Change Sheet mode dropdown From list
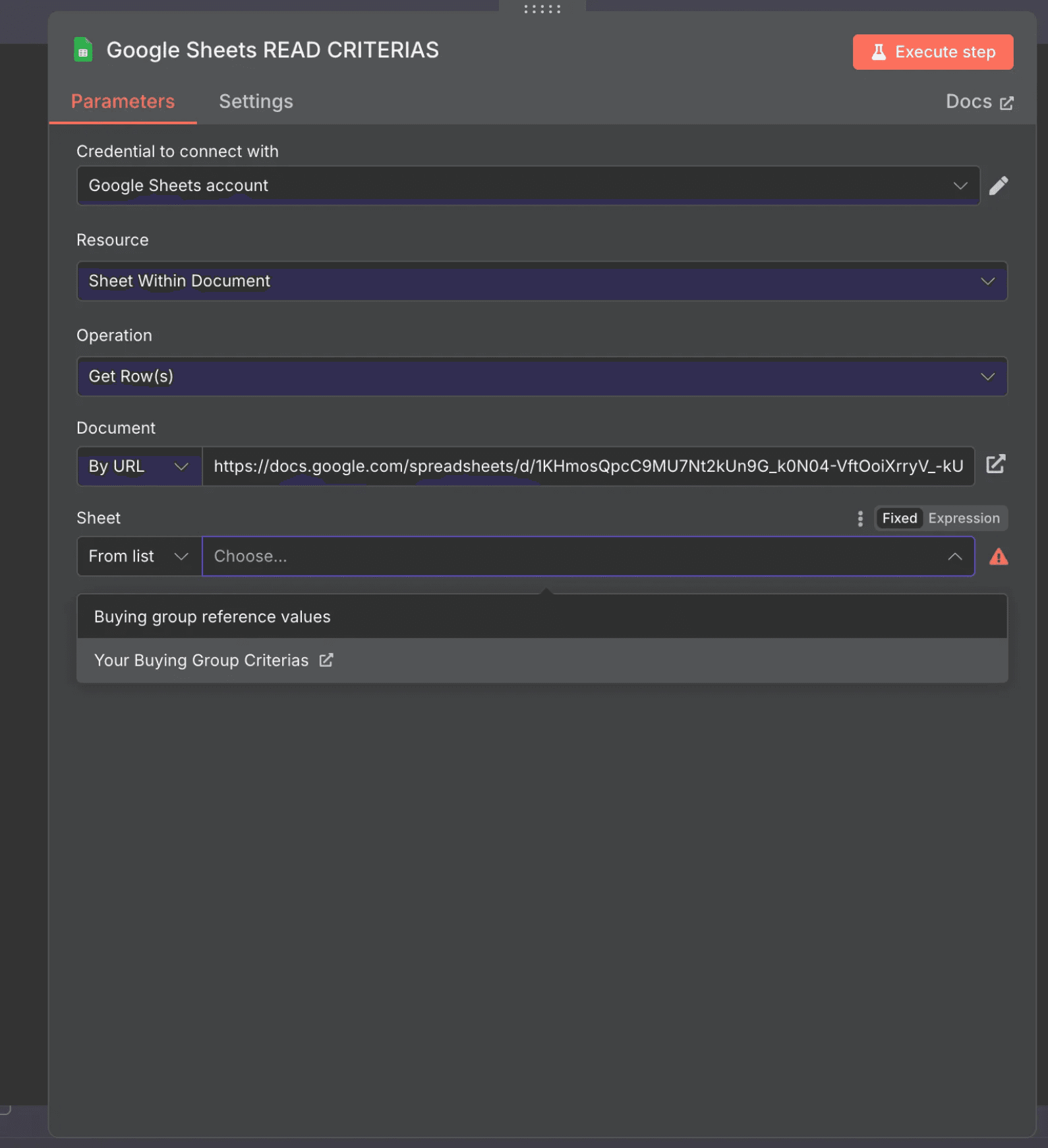This screenshot has width=1048, height=1148. [x=139, y=556]
